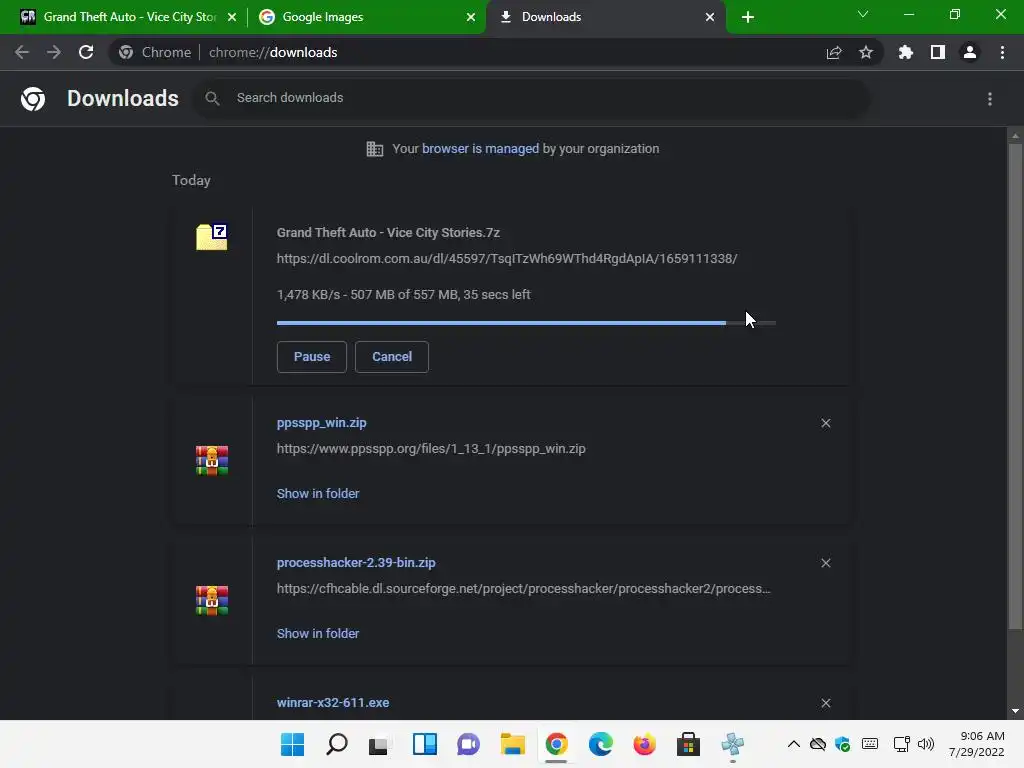The height and width of the screenshot is (768, 1024).
Task: Select the Downloads tab
Action: point(604,17)
